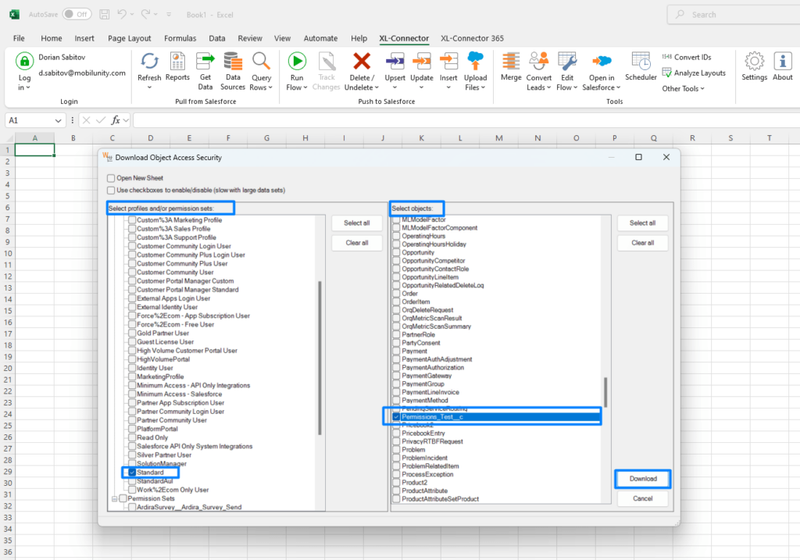Viewport: 800px width, 560px height.
Task: Click the Upload Files cloud icon
Action: 476,61
